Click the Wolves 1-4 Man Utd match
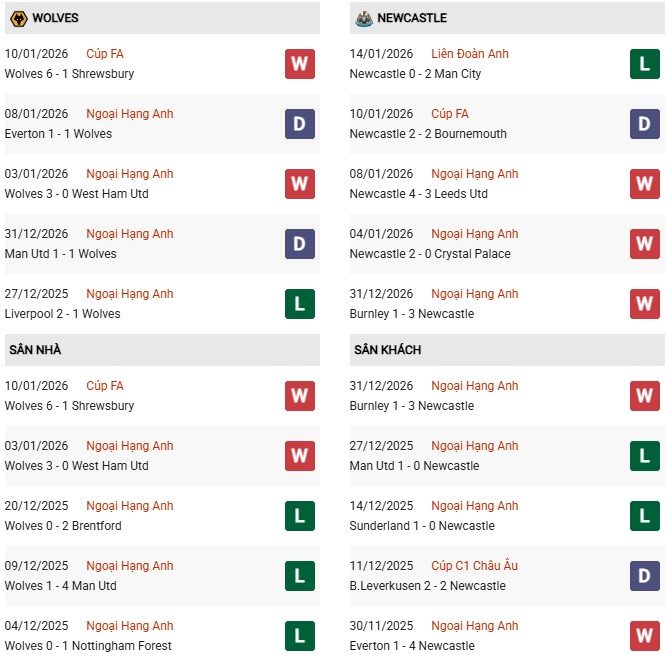 point(60,586)
